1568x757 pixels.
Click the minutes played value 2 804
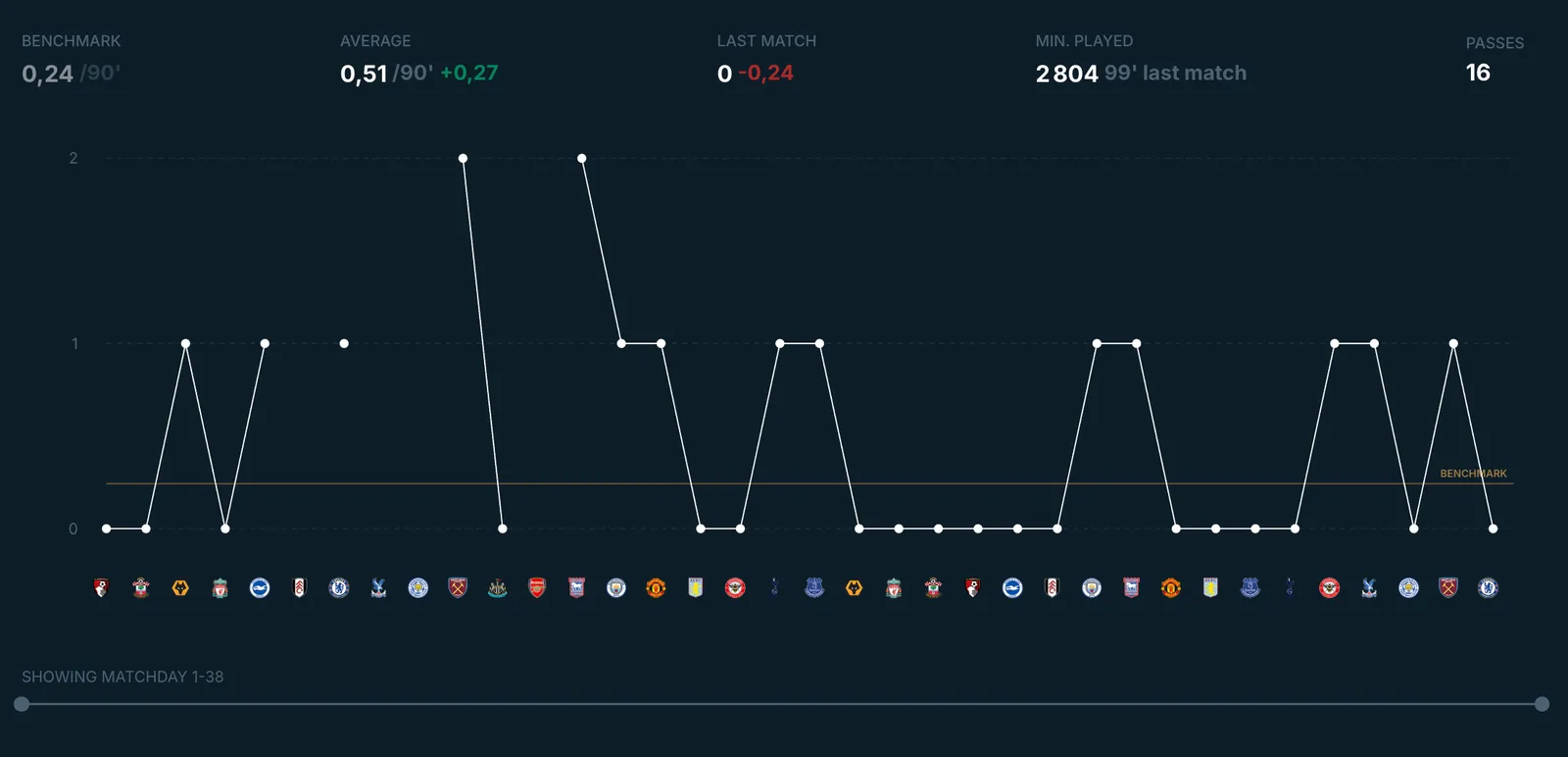pyautogui.click(x=1066, y=74)
